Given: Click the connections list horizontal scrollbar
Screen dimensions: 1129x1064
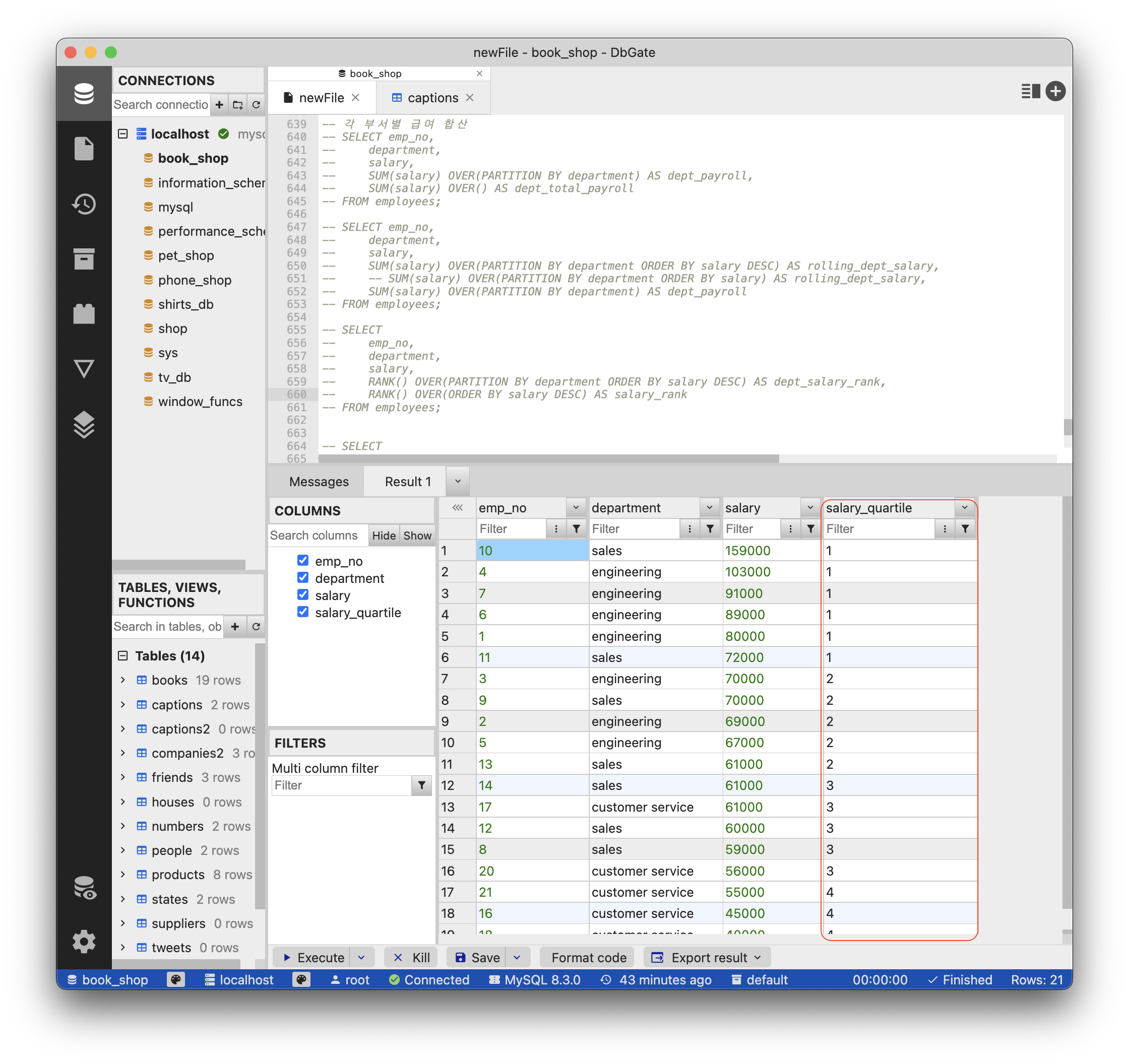Looking at the screenshot, I should 179,564.
